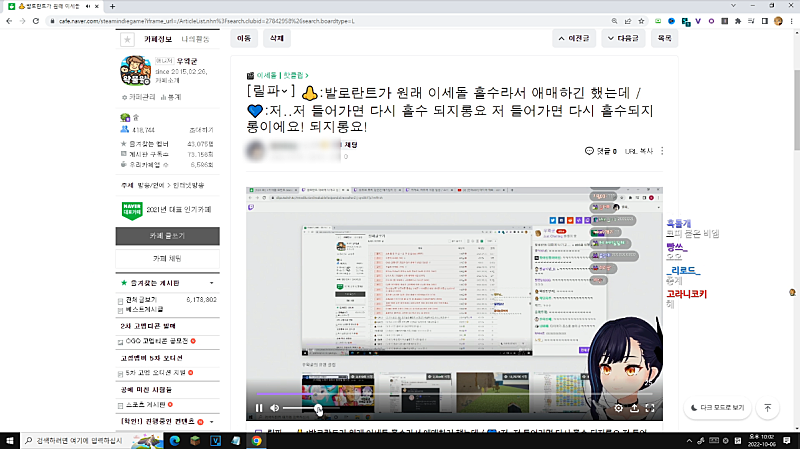The height and width of the screenshot is (449, 800).
Task: Click the cafe favorite star icon
Action: point(126,39)
